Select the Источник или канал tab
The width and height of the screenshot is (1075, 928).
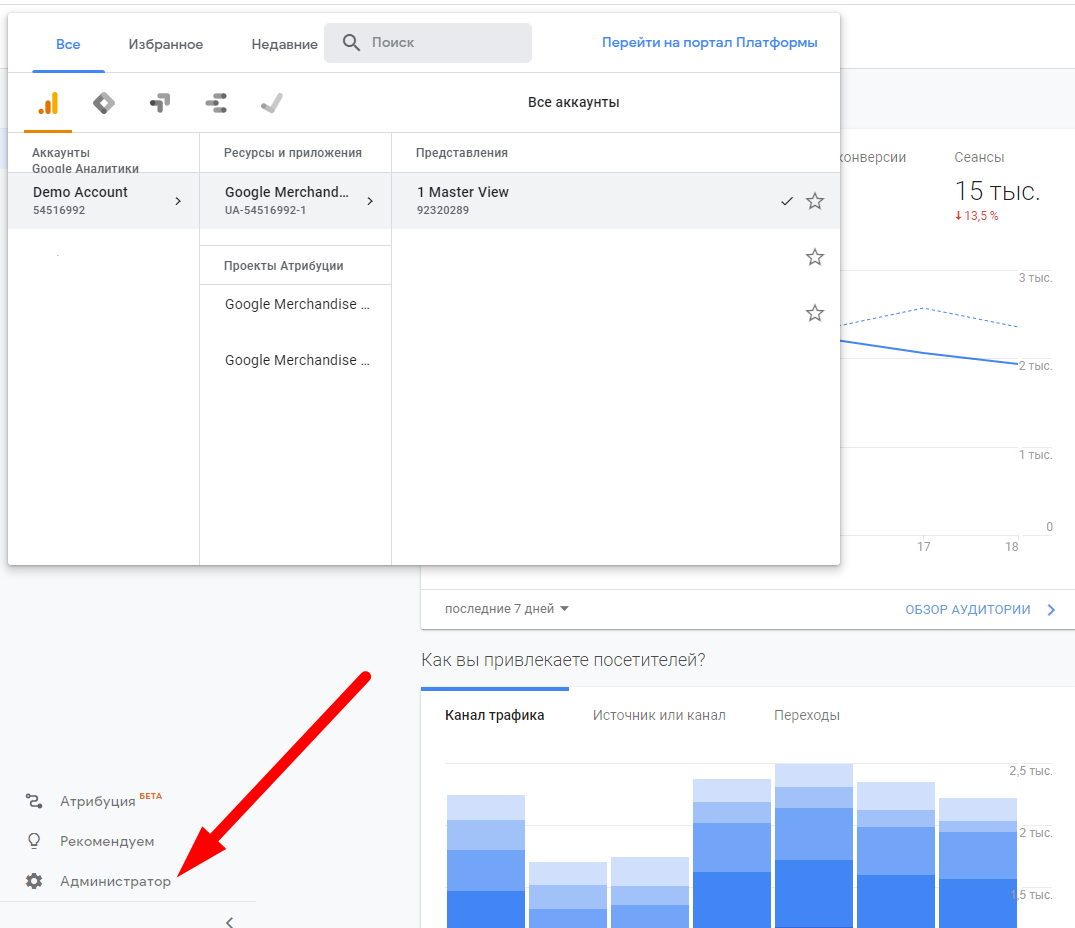[659, 715]
